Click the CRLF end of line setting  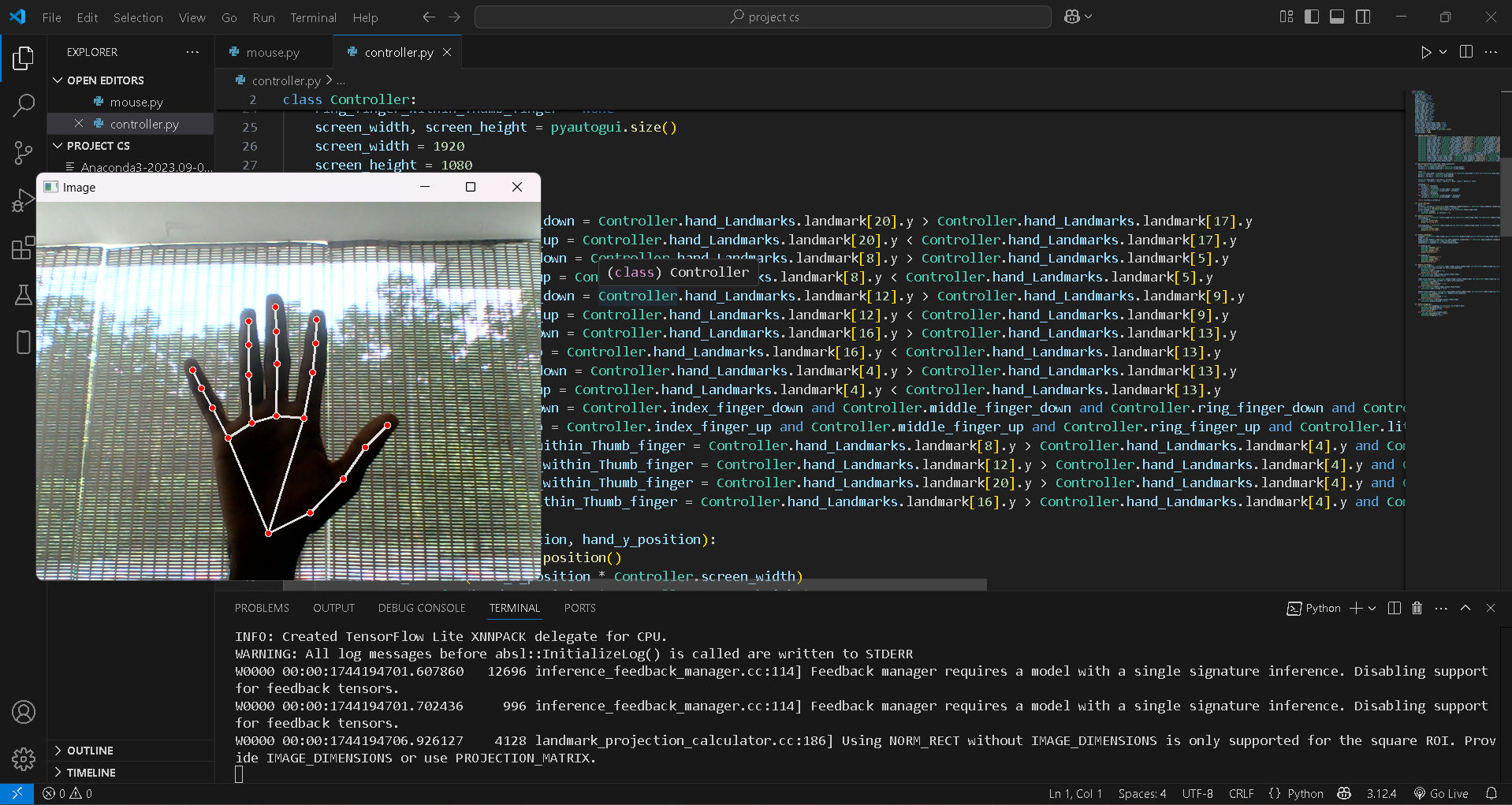coord(1241,794)
